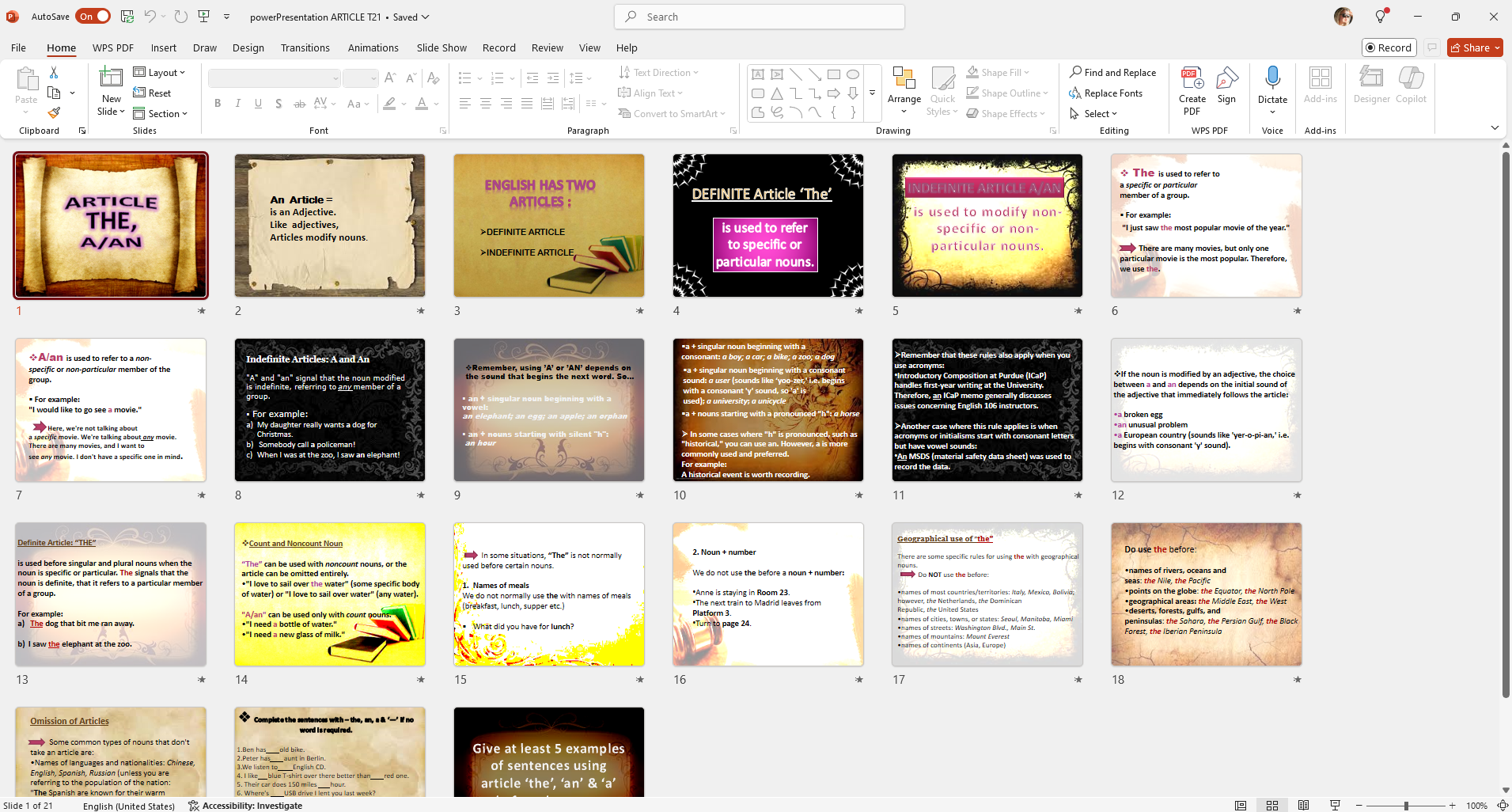The width and height of the screenshot is (1512, 812).
Task: Switch to the Insert tab
Action: point(164,47)
